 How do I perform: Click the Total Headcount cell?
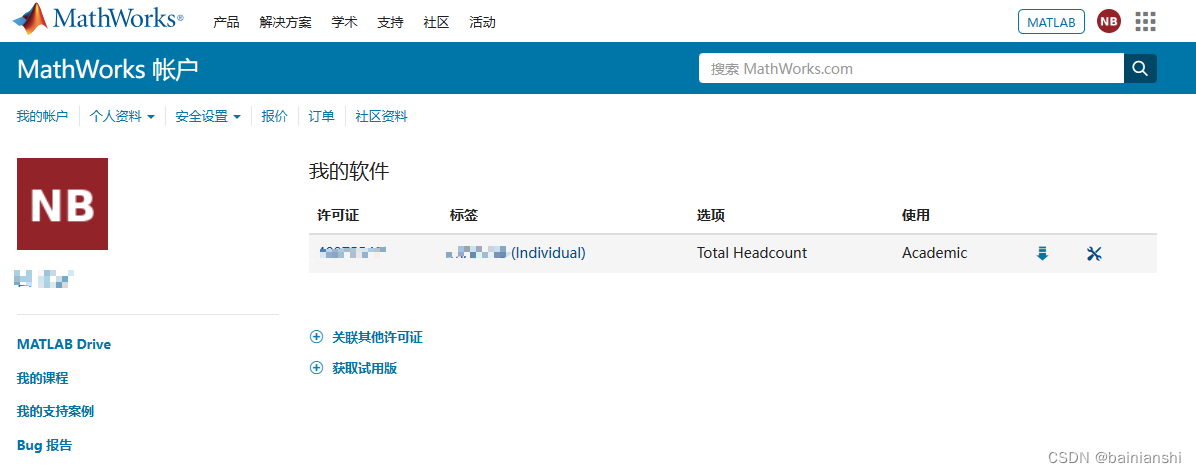pyautogui.click(x=752, y=253)
